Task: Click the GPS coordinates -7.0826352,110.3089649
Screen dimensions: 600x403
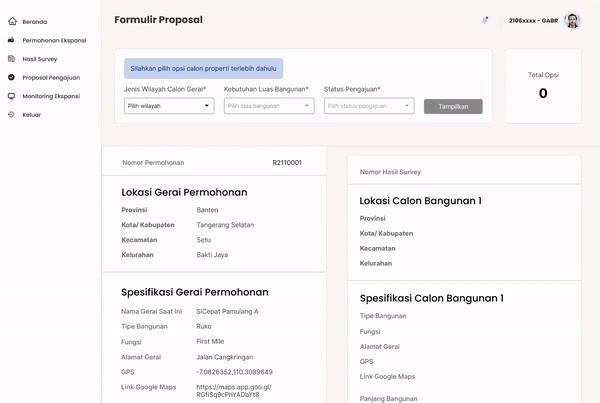Action: 235,372
